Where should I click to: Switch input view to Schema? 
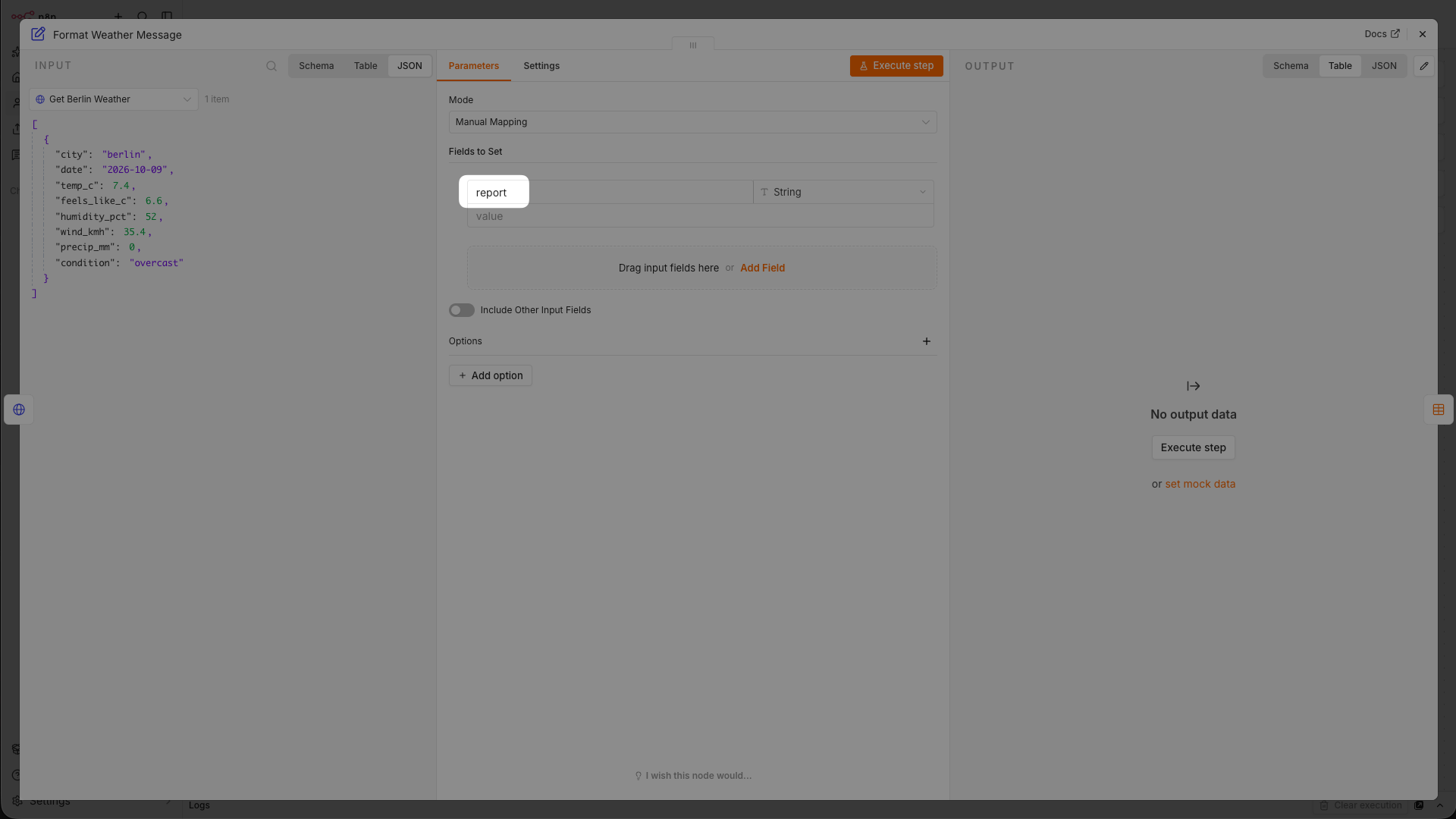point(316,66)
